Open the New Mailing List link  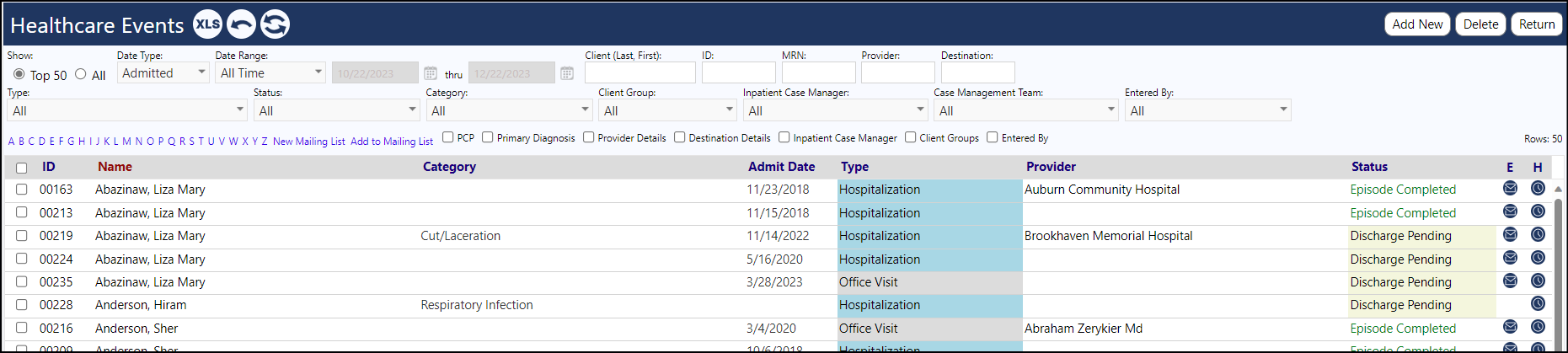pyautogui.click(x=308, y=142)
